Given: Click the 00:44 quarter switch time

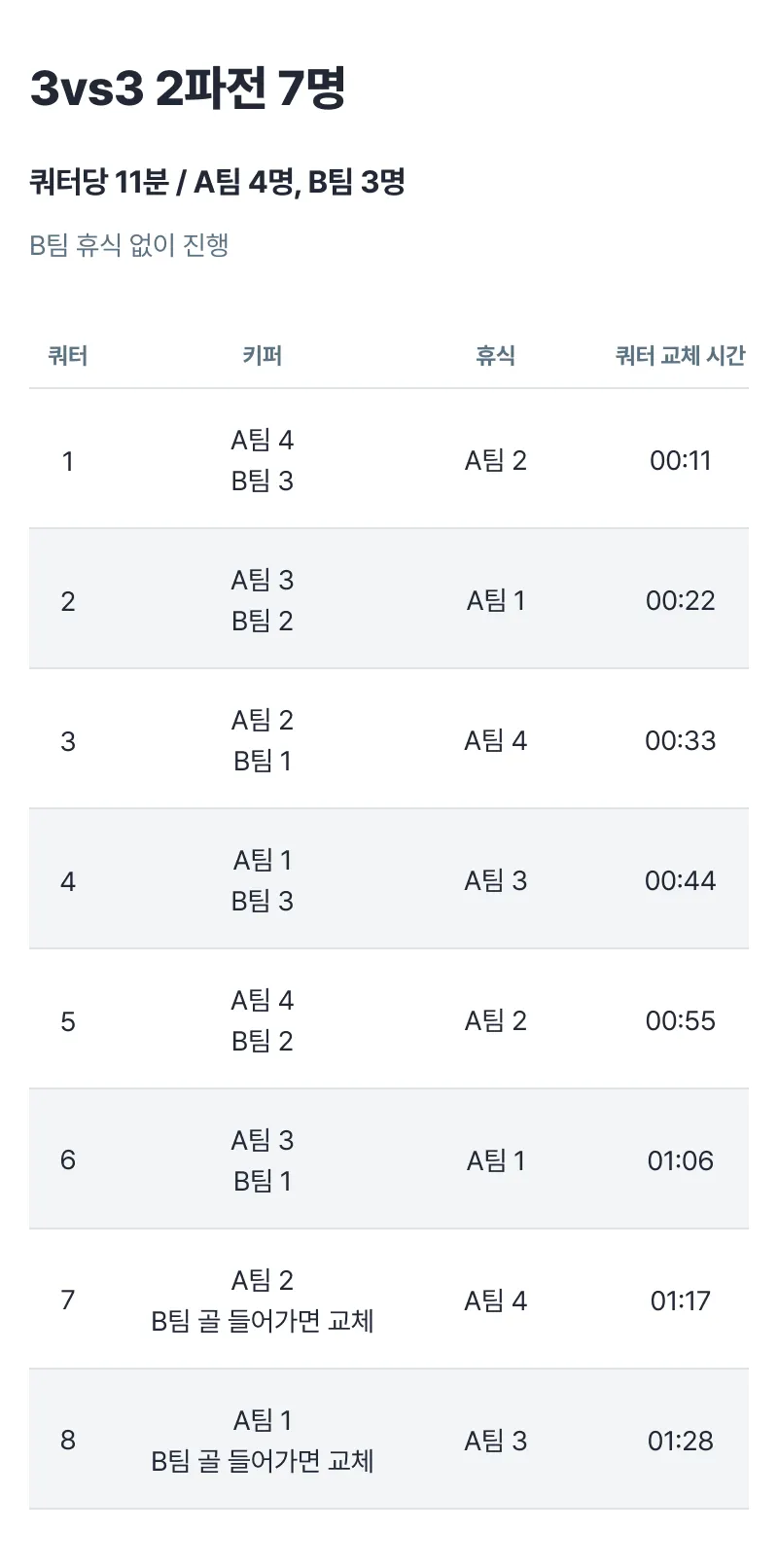Looking at the screenshot, I should click(x=681, y=880).
